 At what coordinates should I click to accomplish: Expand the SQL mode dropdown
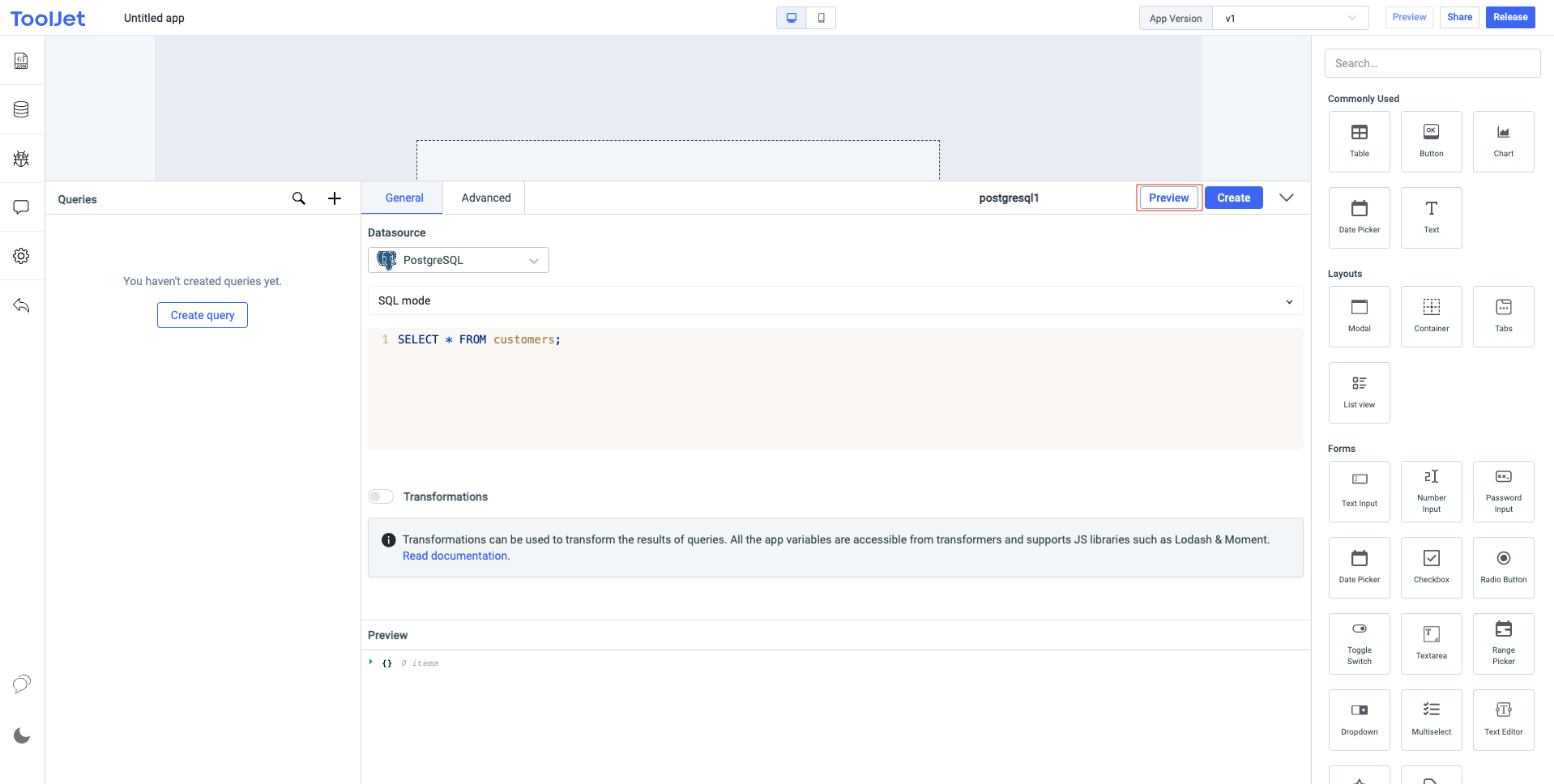835,300
